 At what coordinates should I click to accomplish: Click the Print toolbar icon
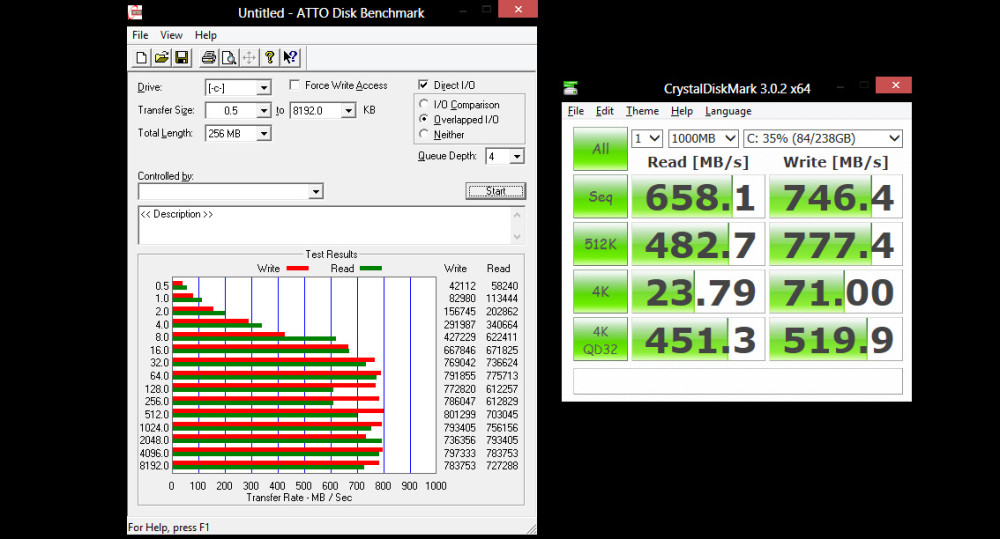click(x=209, y=58)
